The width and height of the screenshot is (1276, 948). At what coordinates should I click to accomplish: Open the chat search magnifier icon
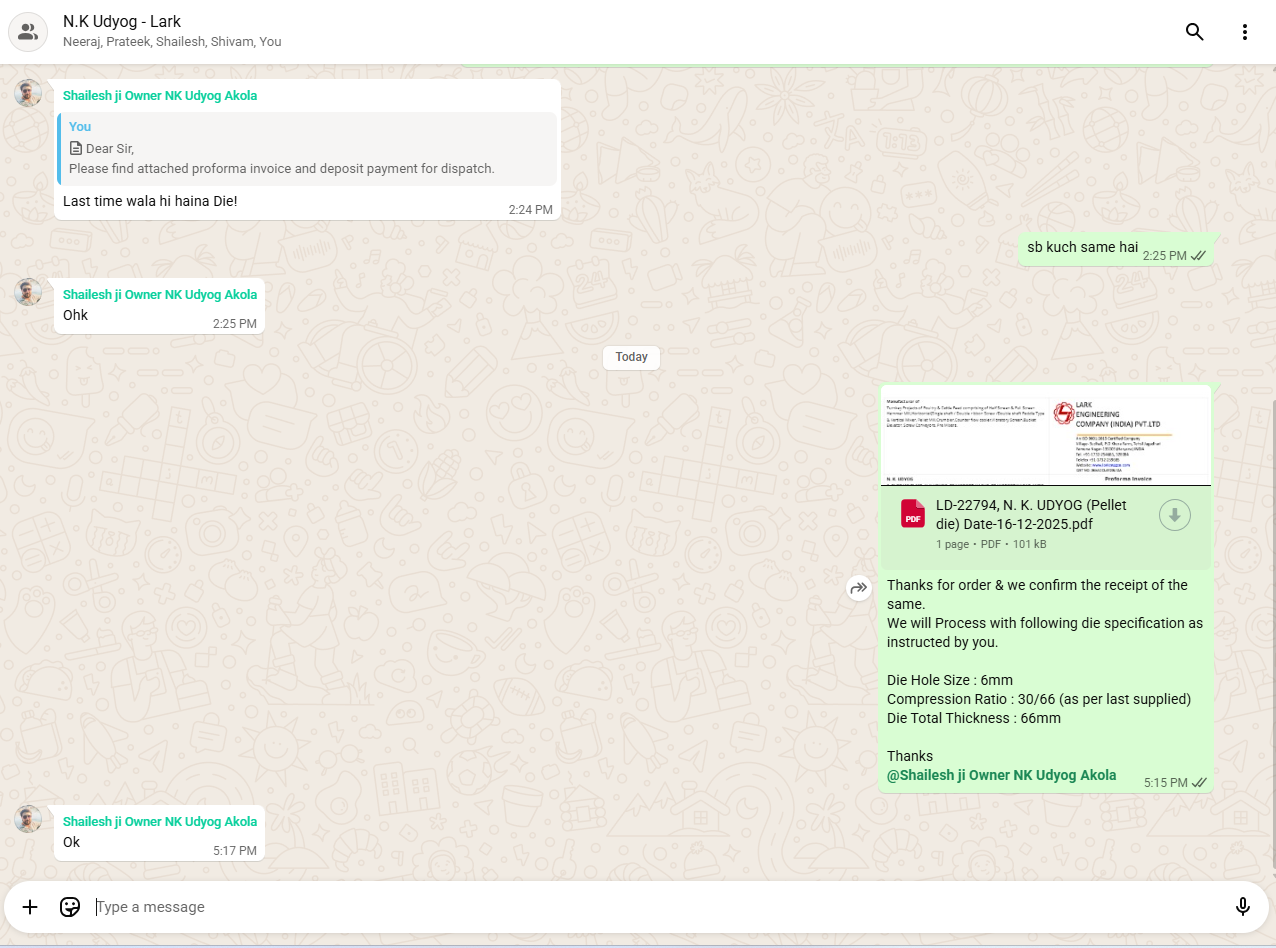(1194, 32)
